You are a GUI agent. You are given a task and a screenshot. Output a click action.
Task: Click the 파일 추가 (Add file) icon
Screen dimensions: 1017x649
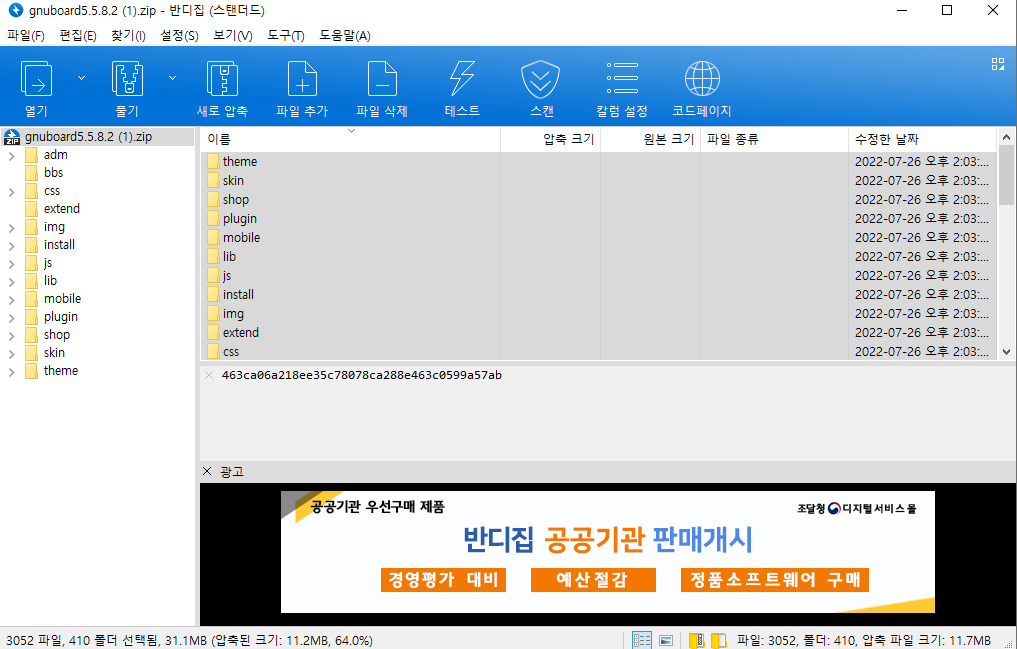click(x=302, y=79)
